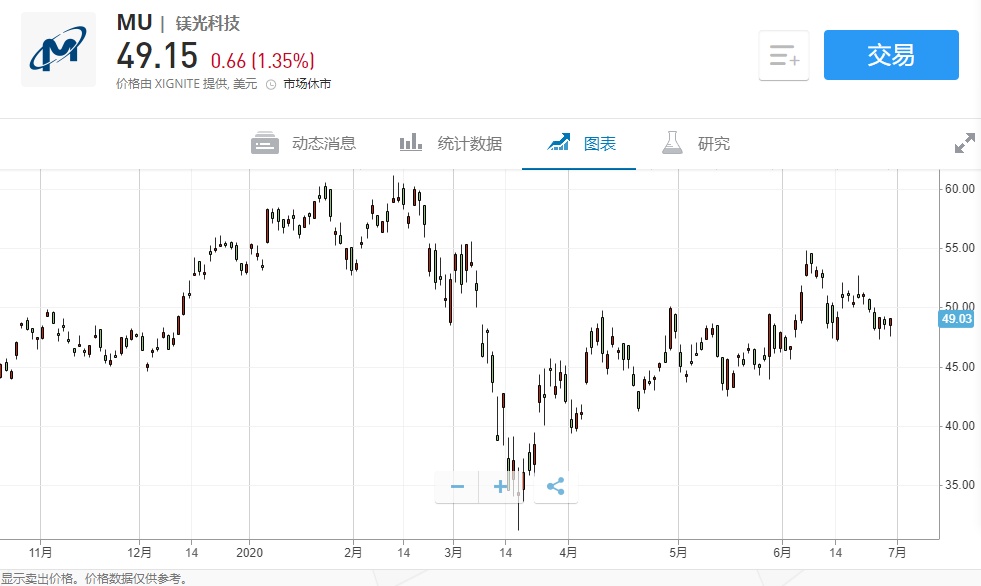The image size is (981, 586).
Task: Select the 图表 chart tab
Action: click(582, 144)
